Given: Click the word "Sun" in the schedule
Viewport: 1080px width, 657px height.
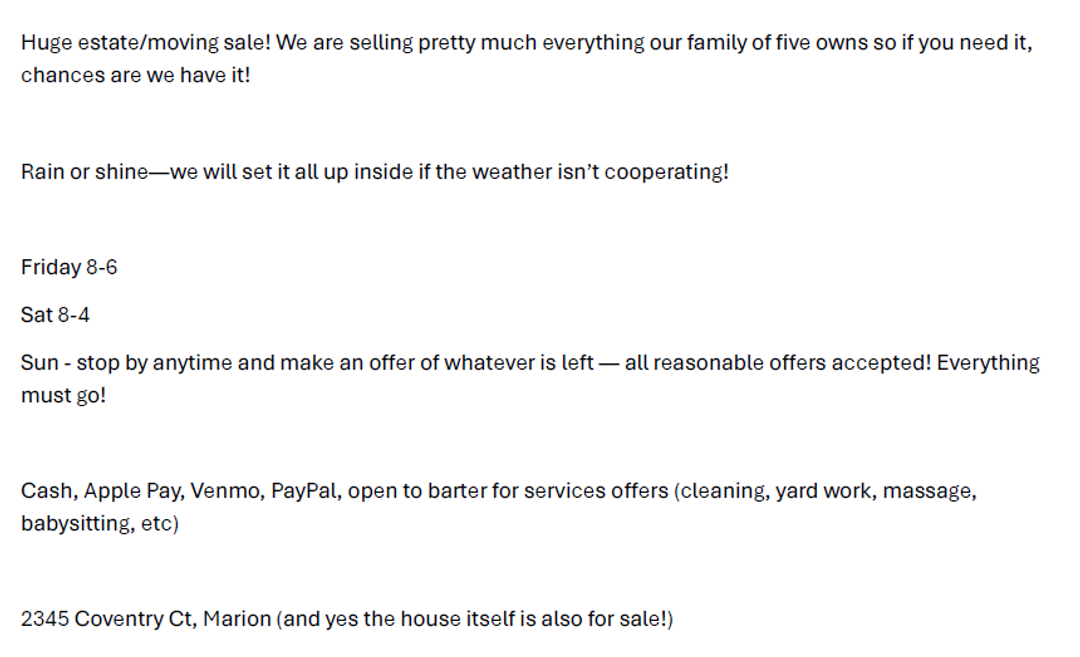Looking at the screenshot, I should [x=39, y=363].
